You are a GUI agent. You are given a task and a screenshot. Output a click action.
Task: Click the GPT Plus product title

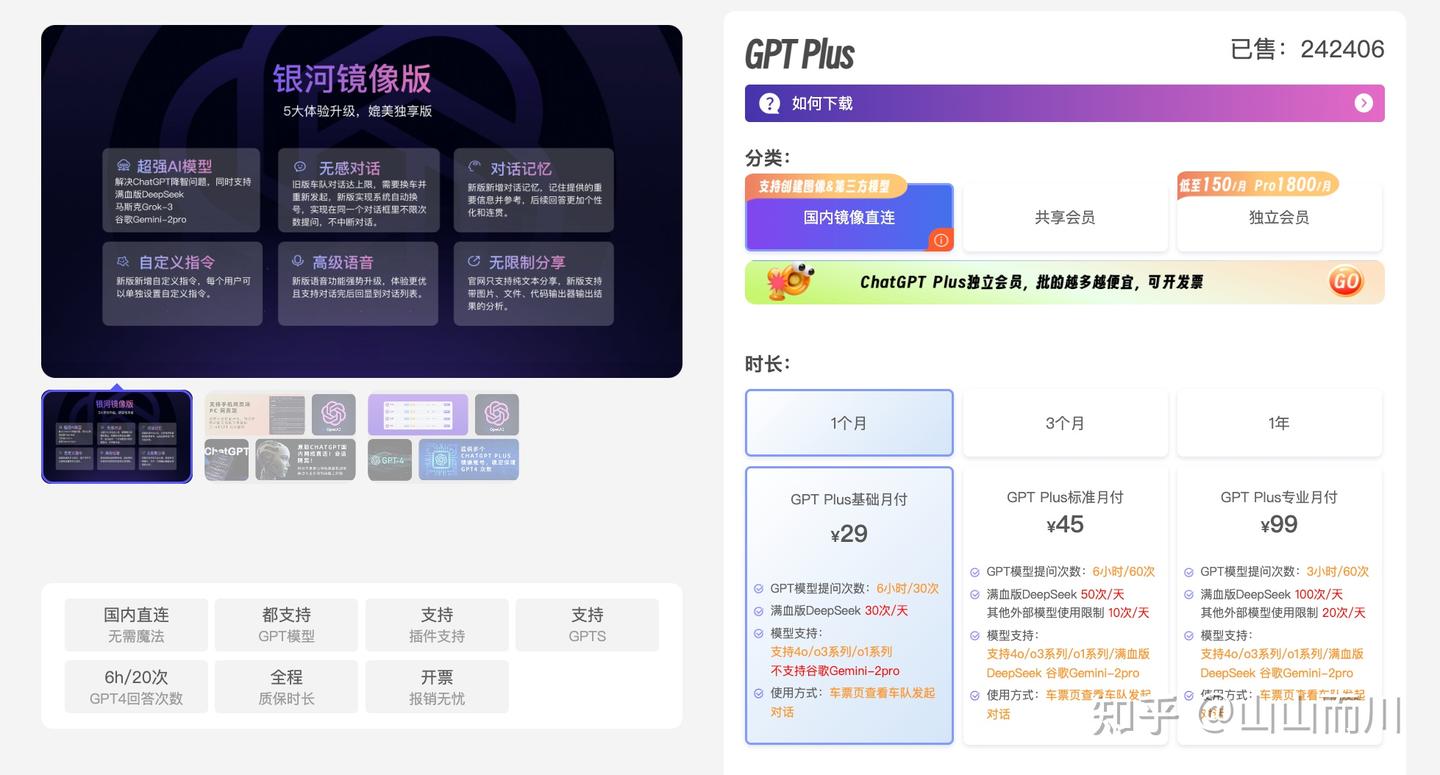click(x=800, y=54)
